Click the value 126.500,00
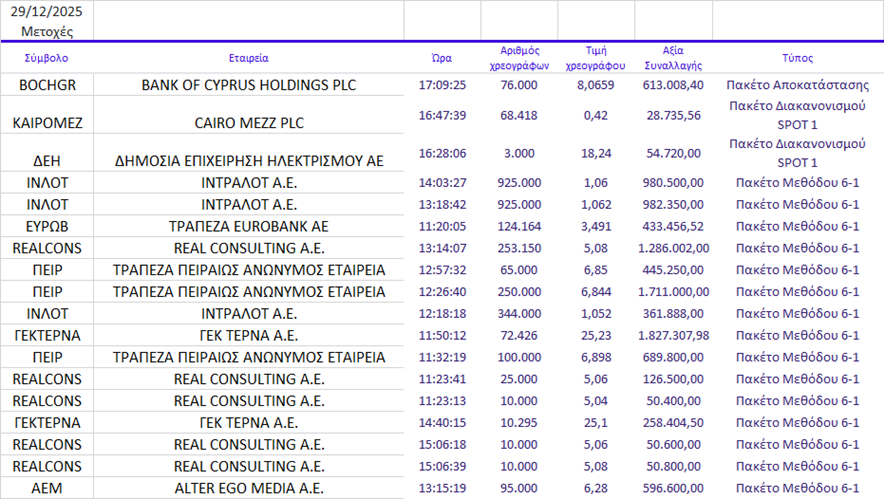 tap(673, 379)
